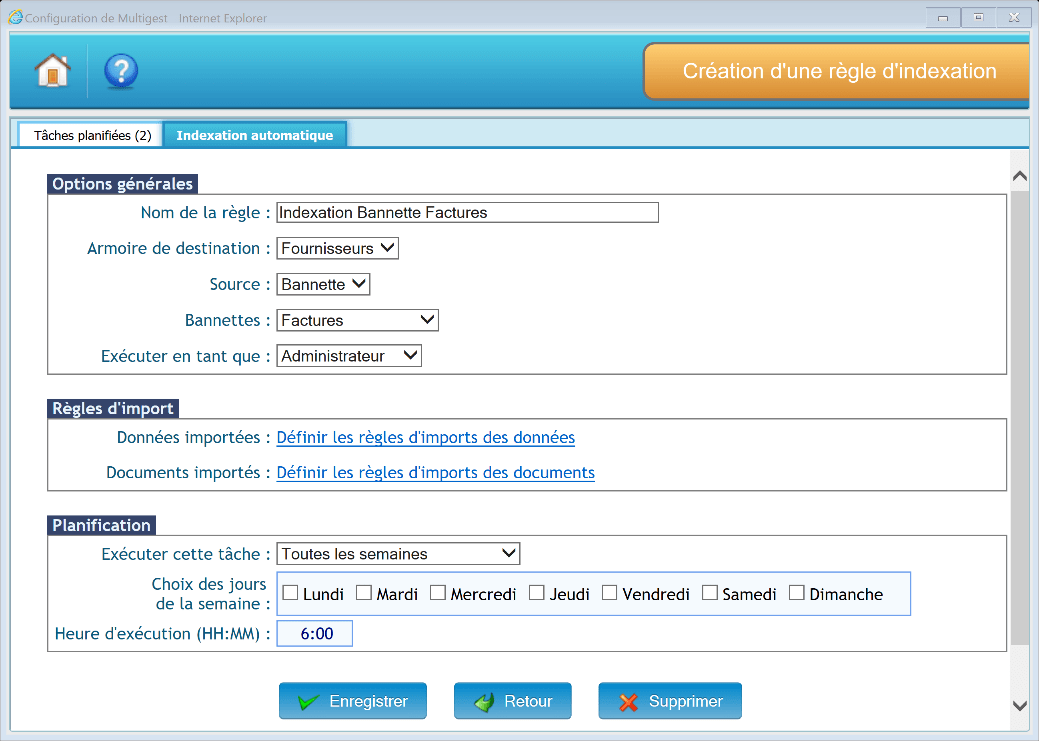The height and width of the screenshot is (741, 1039).
Task: Open the Armoire de destination dropdown
Action: click(x=338, y=248)
